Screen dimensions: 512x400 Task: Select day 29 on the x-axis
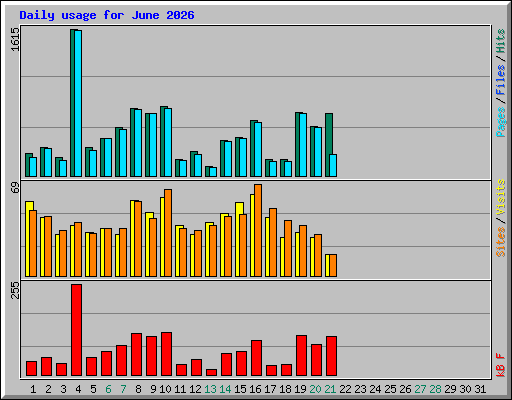coord(450,389)
